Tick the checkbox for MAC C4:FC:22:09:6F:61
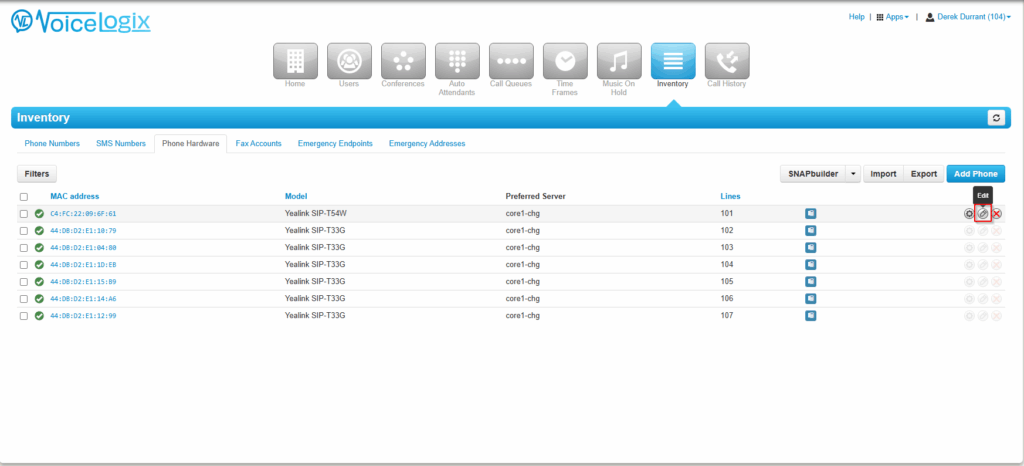 [23, 213]
